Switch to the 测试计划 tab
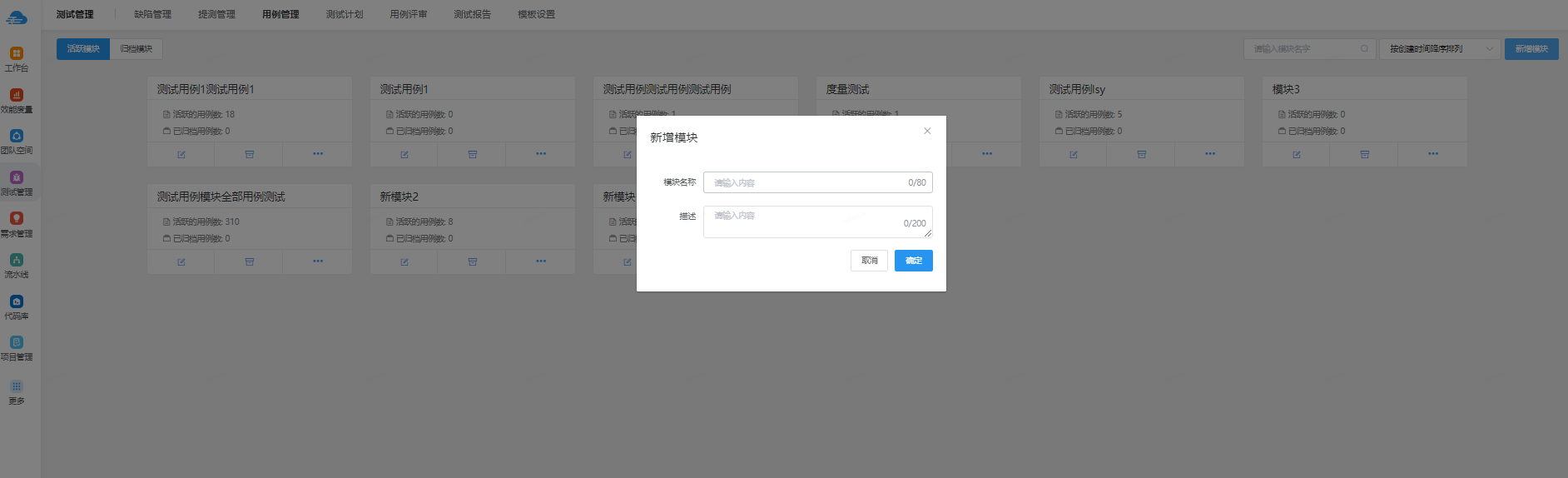 point(345,14)
